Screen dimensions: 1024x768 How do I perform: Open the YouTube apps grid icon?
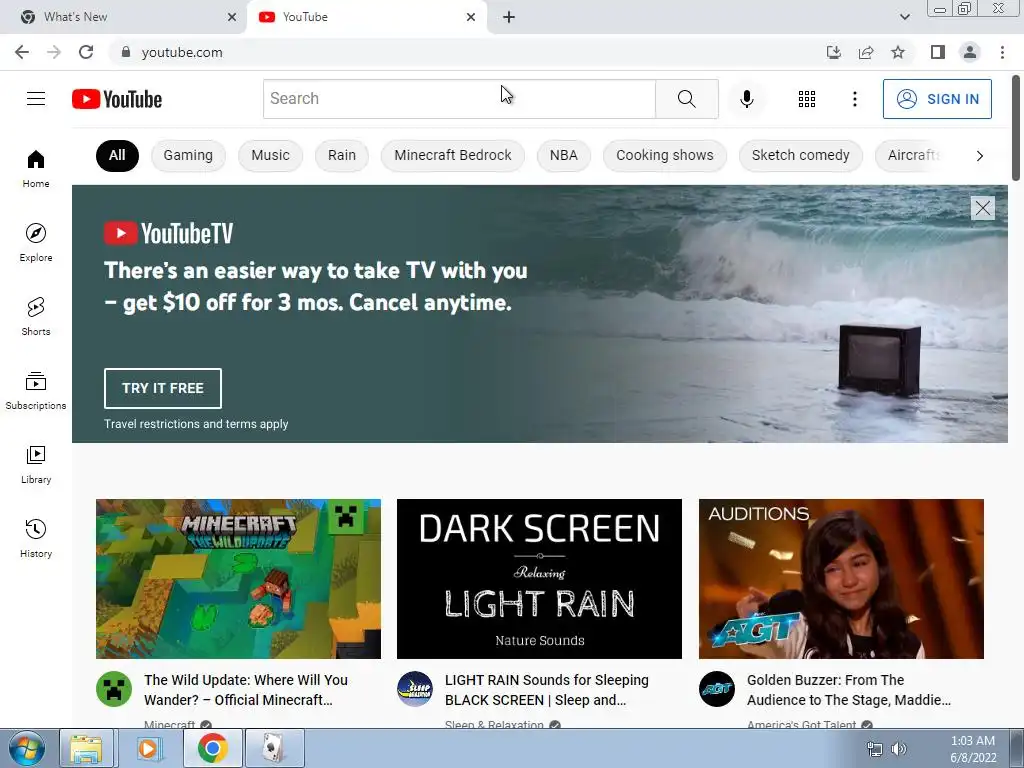pos(807,99)
